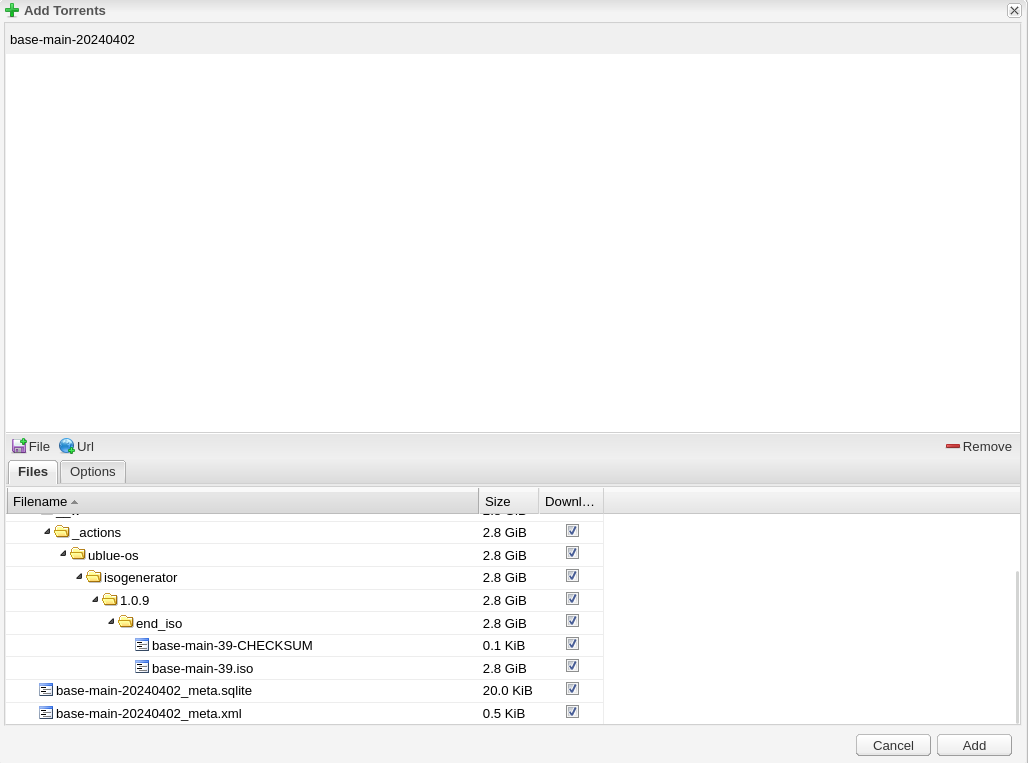This screenshot has height=763, width=1028.
Task: Click the Url button label
Action: [85, 446]
